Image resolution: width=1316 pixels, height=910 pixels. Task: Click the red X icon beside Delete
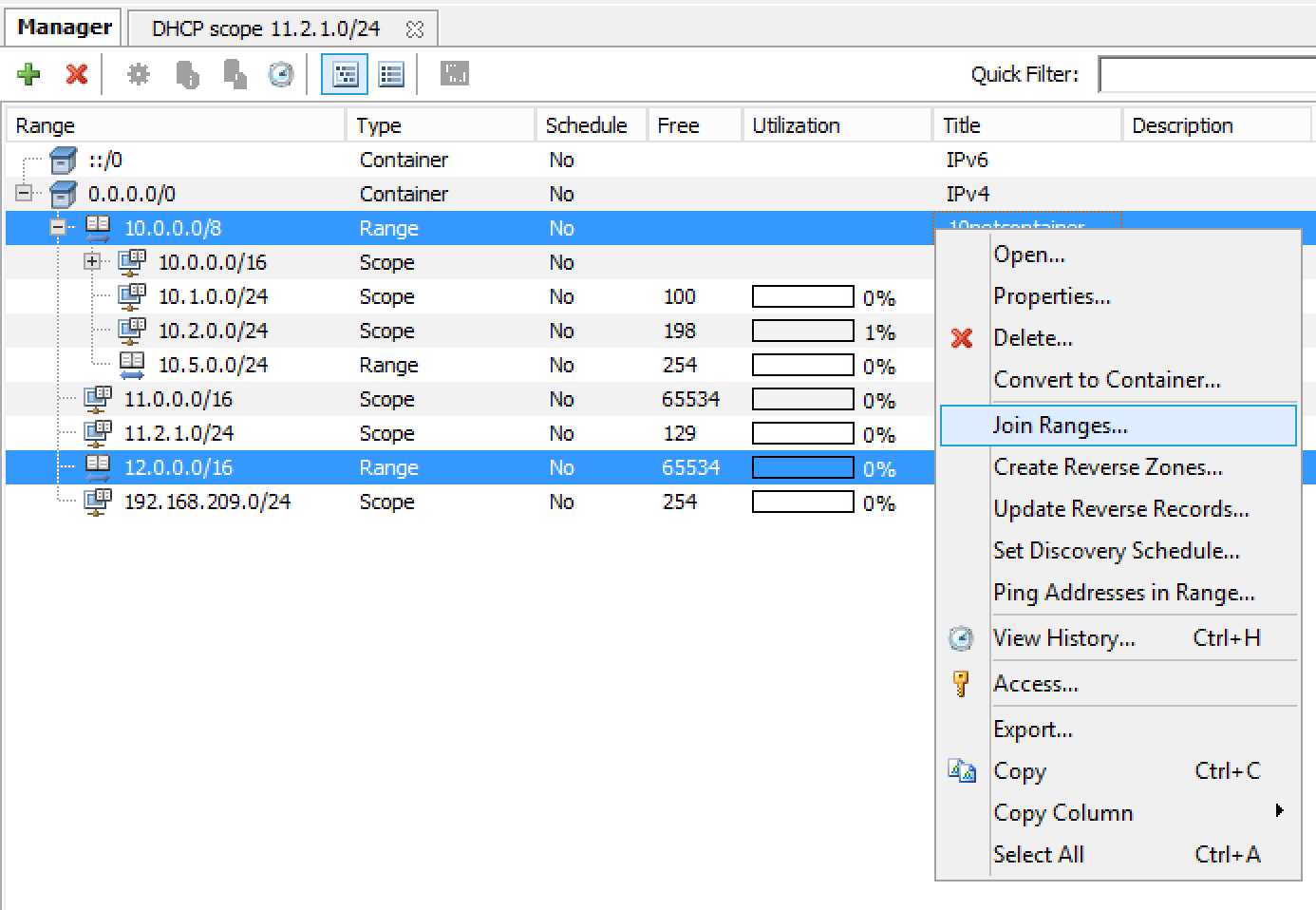(961, 338)
